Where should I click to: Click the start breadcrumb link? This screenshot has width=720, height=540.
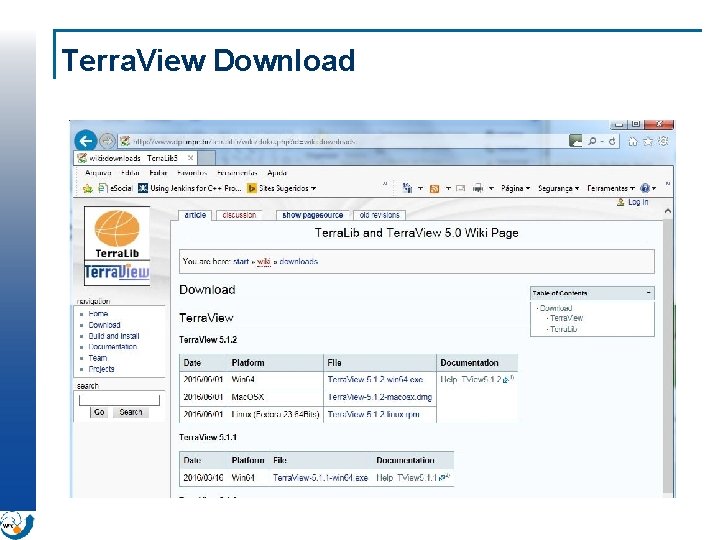click(x=241, y=262)
